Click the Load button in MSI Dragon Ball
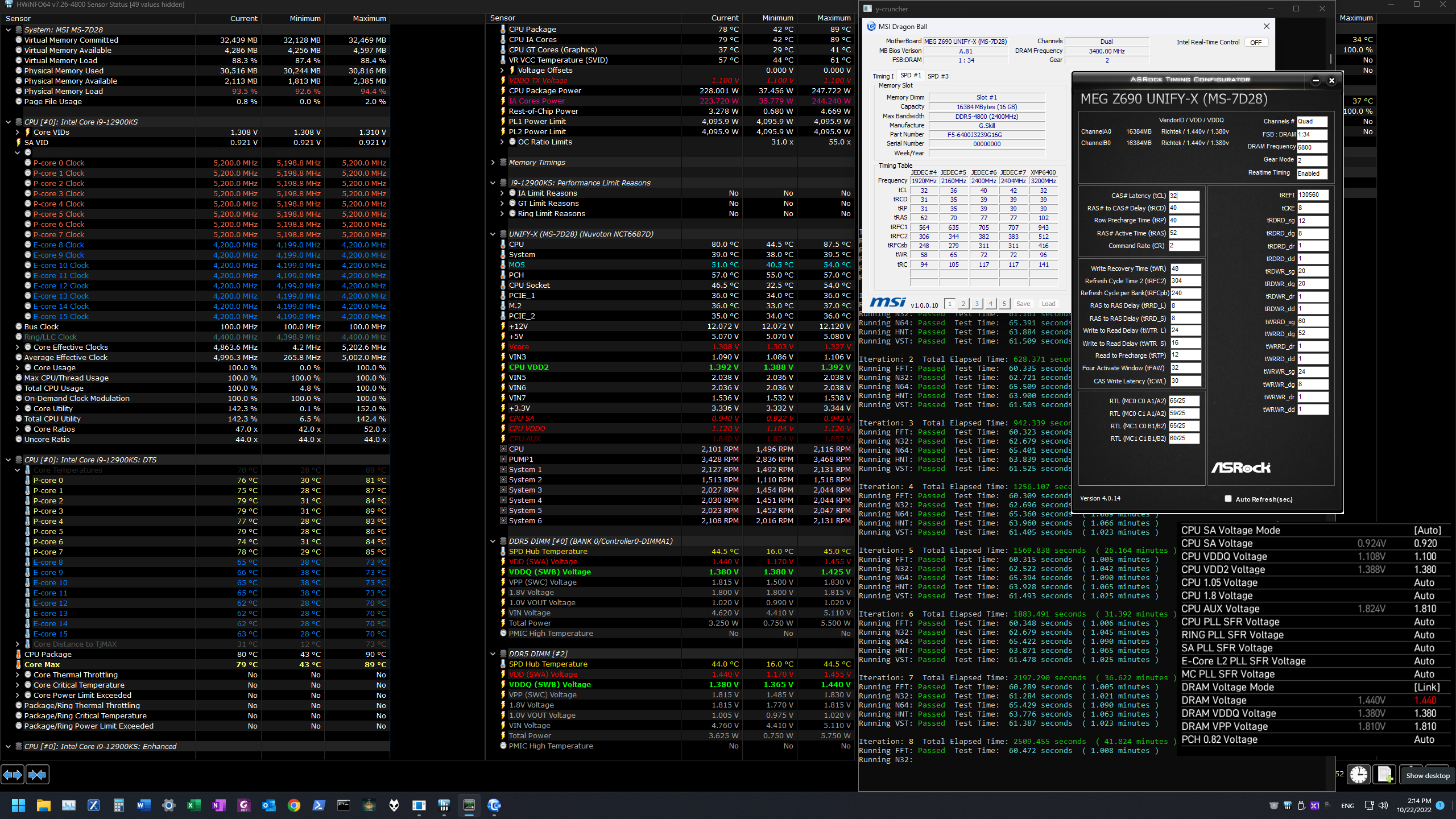Viewport: 1456px width, 819px height. pyautogui.click(x=1048, y=304)
